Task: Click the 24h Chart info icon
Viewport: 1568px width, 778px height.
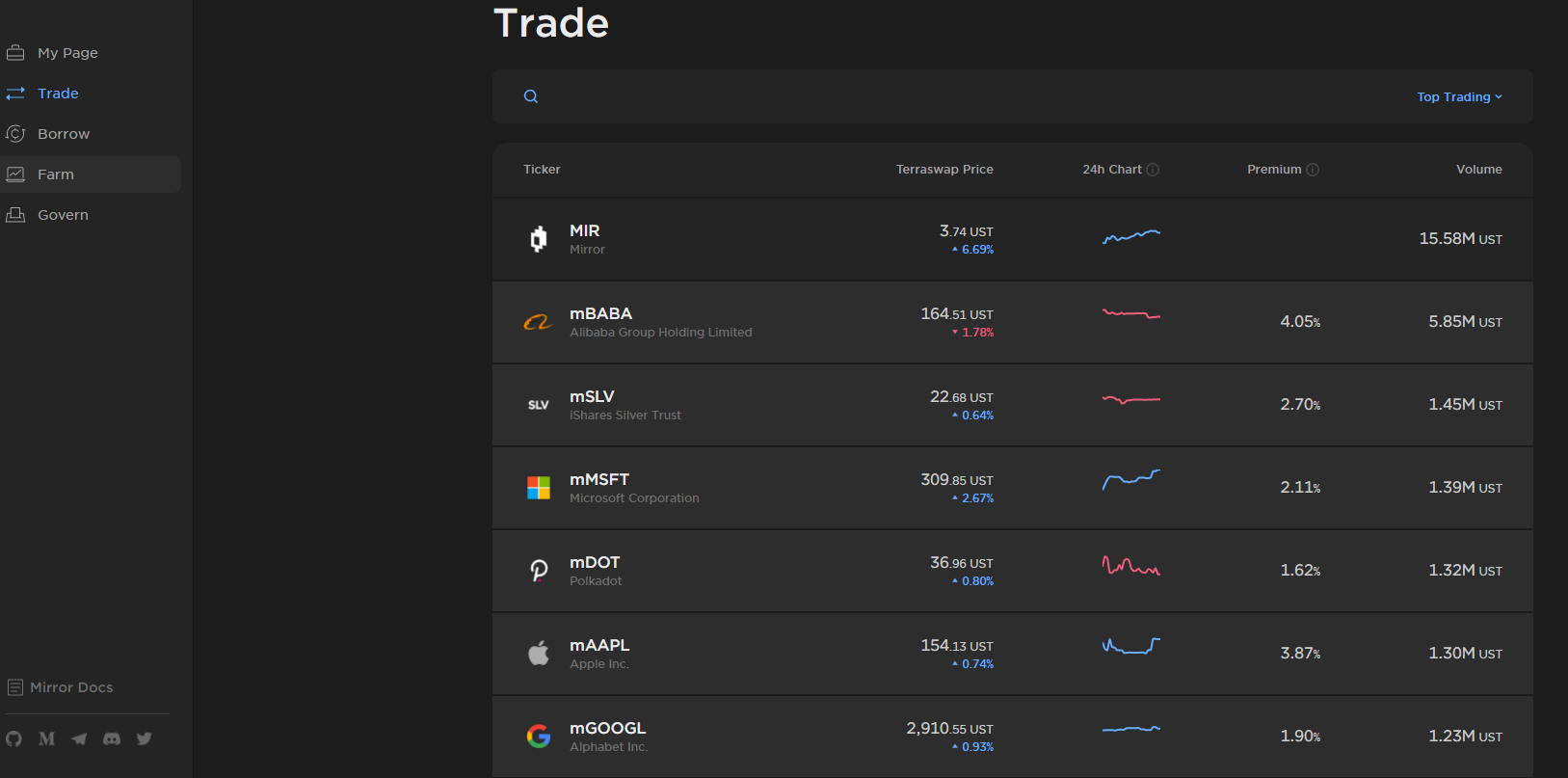Action: [x=1153, y=170]
